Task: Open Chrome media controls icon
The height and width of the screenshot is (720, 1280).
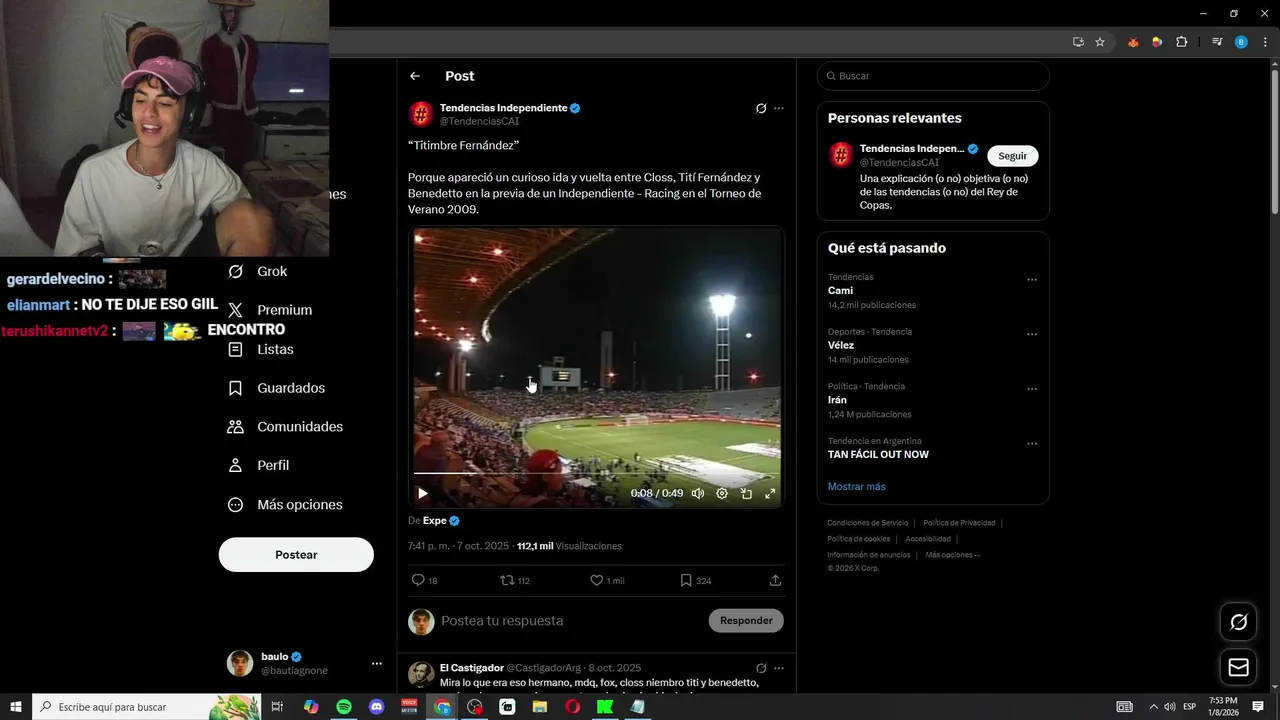Action: coord(1217,42)
